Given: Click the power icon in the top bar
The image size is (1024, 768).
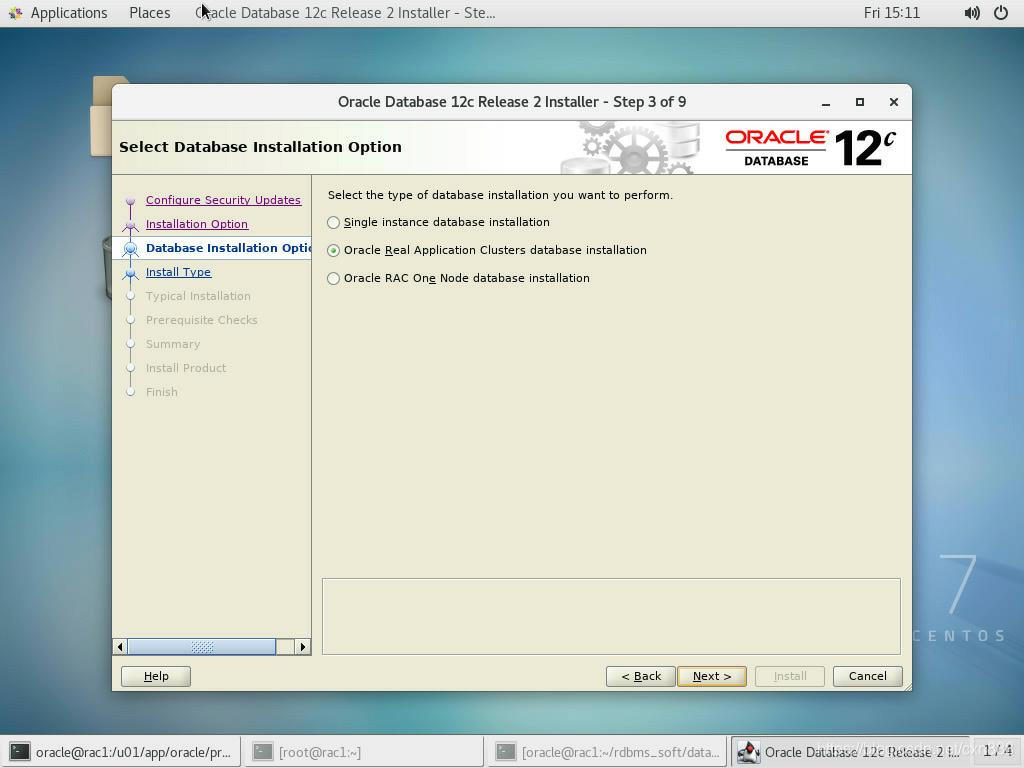Looking at the screenshot, I should coord(1000,12).
